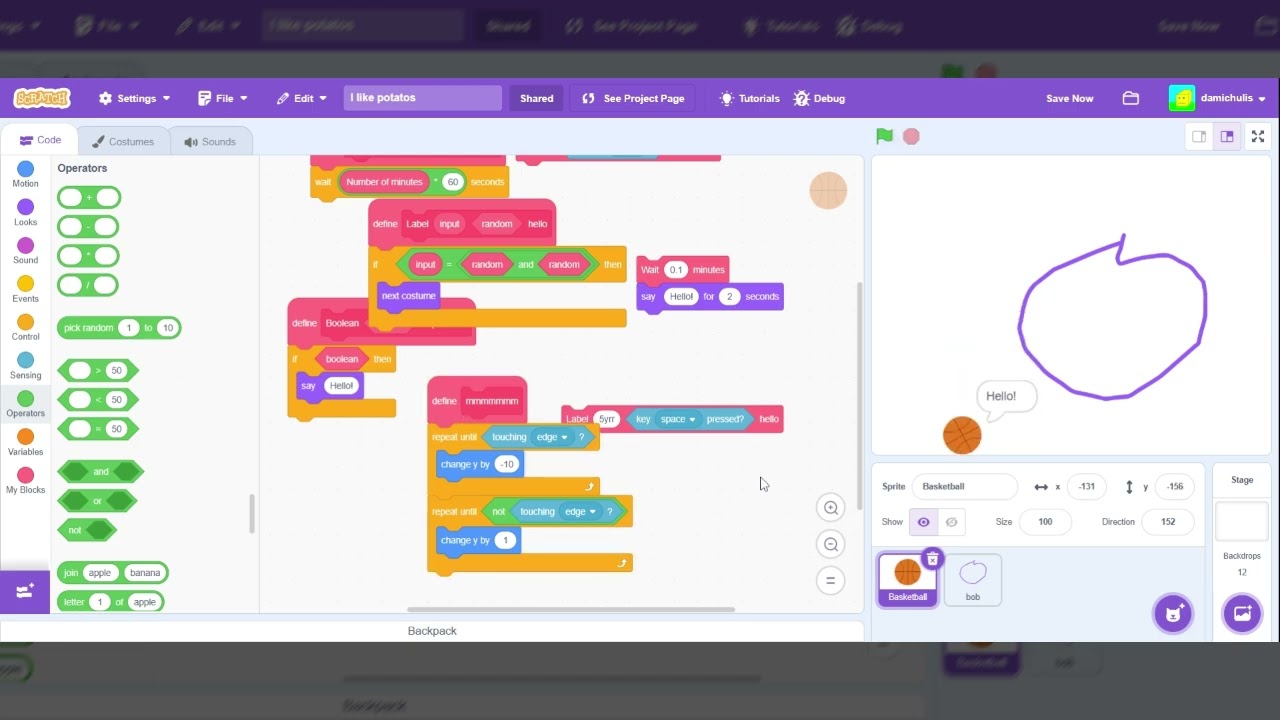
Task: Select the Looks block category
Action: click(25, 212)
